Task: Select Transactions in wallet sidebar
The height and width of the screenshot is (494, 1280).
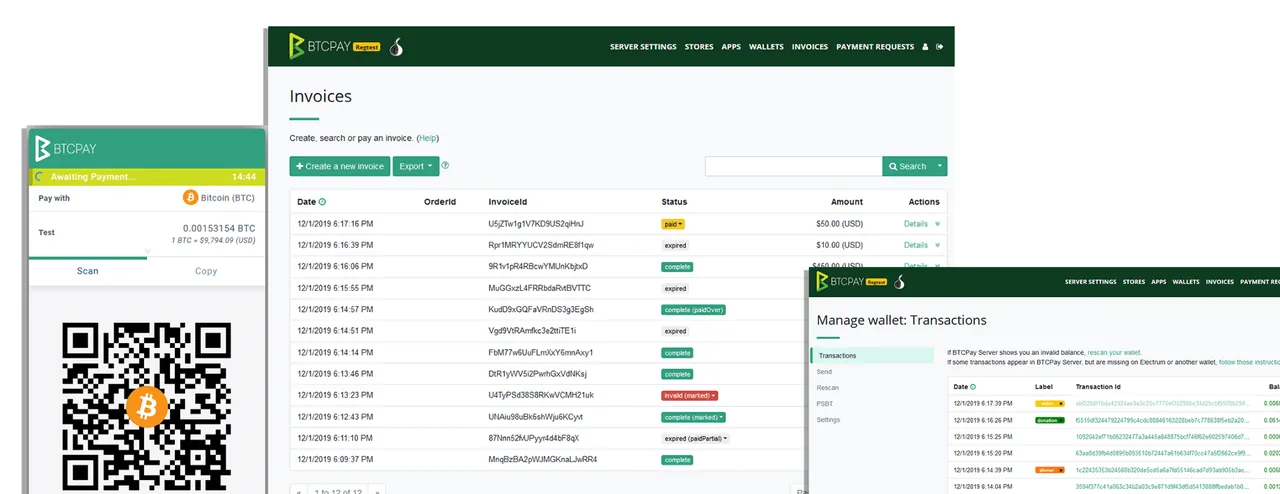Action: point(872,355)
